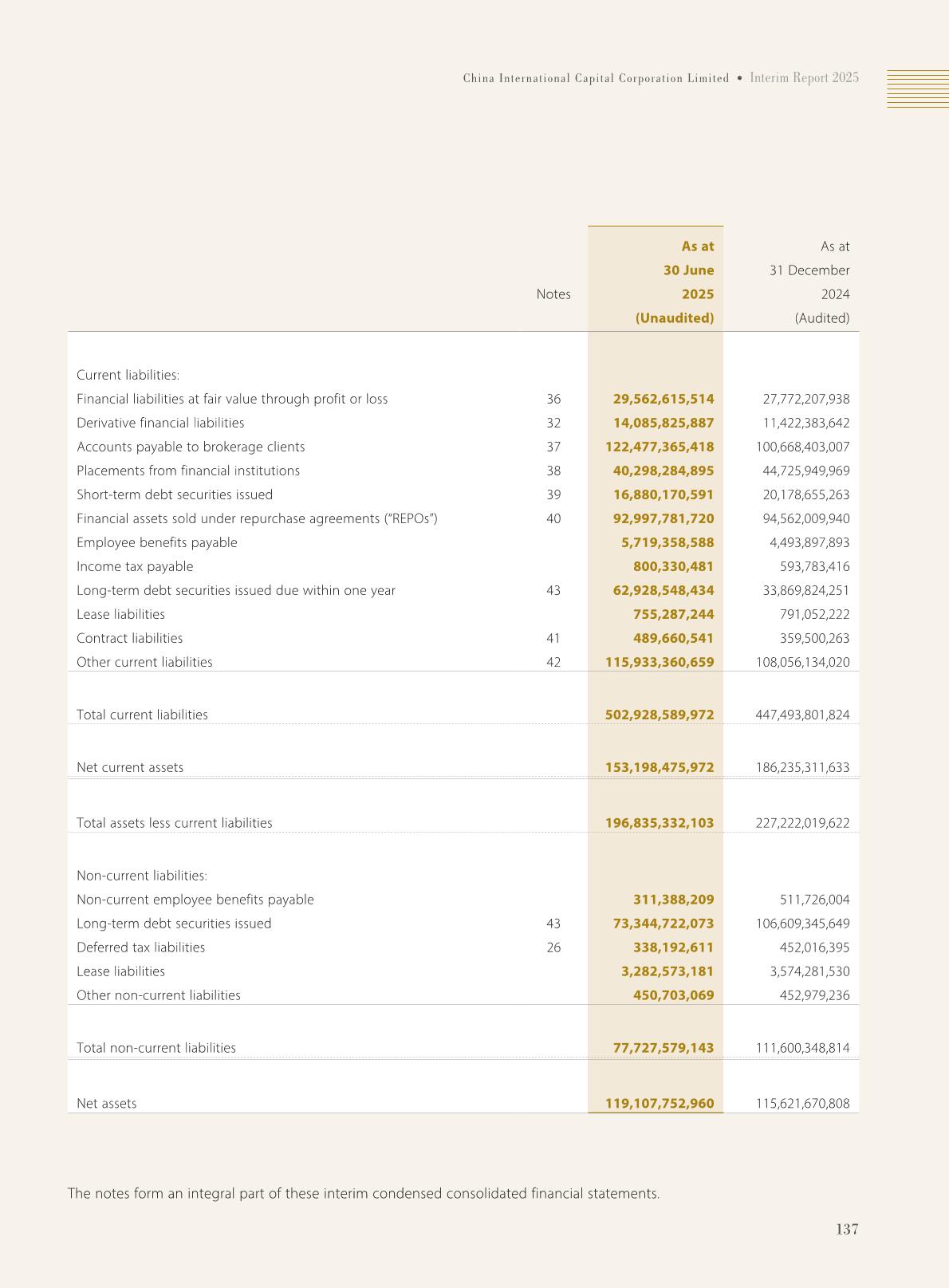Click the "Non-current liabilities:" section heading
The image size is (949, 1288).
coord(142,876)
